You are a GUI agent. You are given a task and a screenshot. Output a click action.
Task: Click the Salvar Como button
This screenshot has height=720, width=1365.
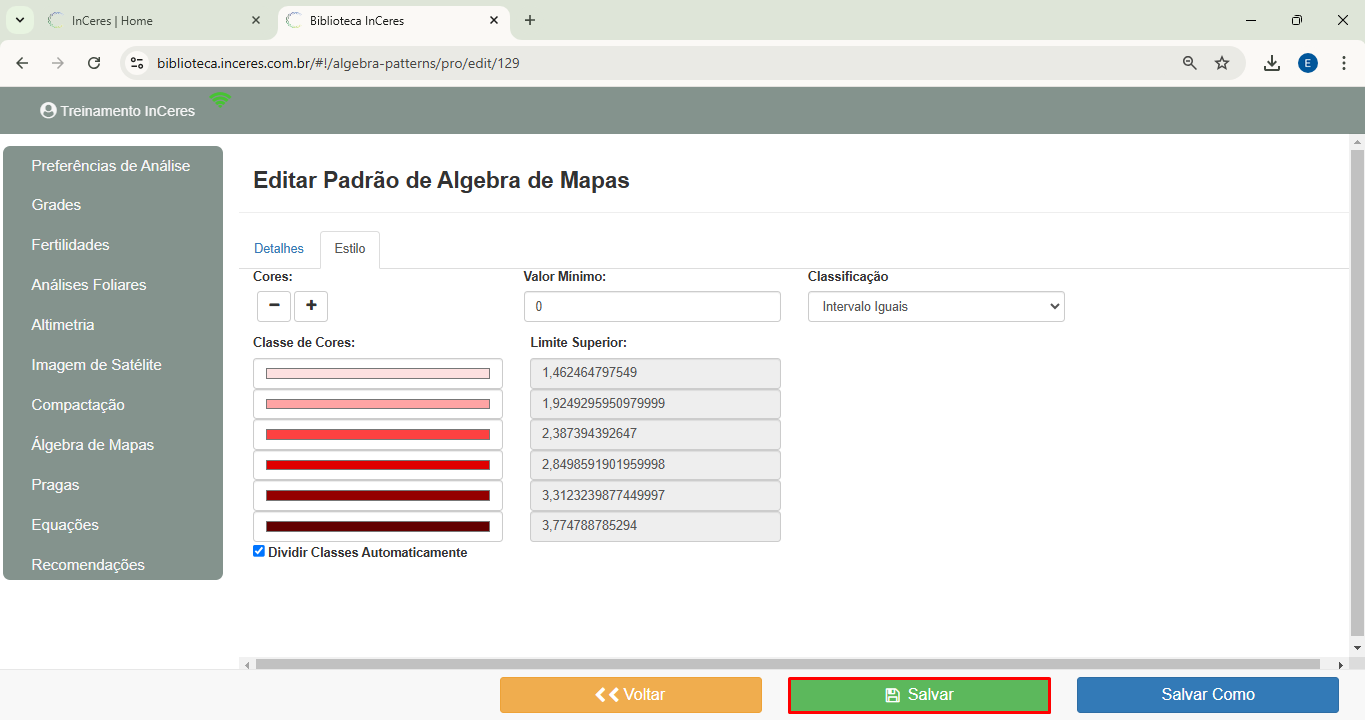pos(1208,695)
